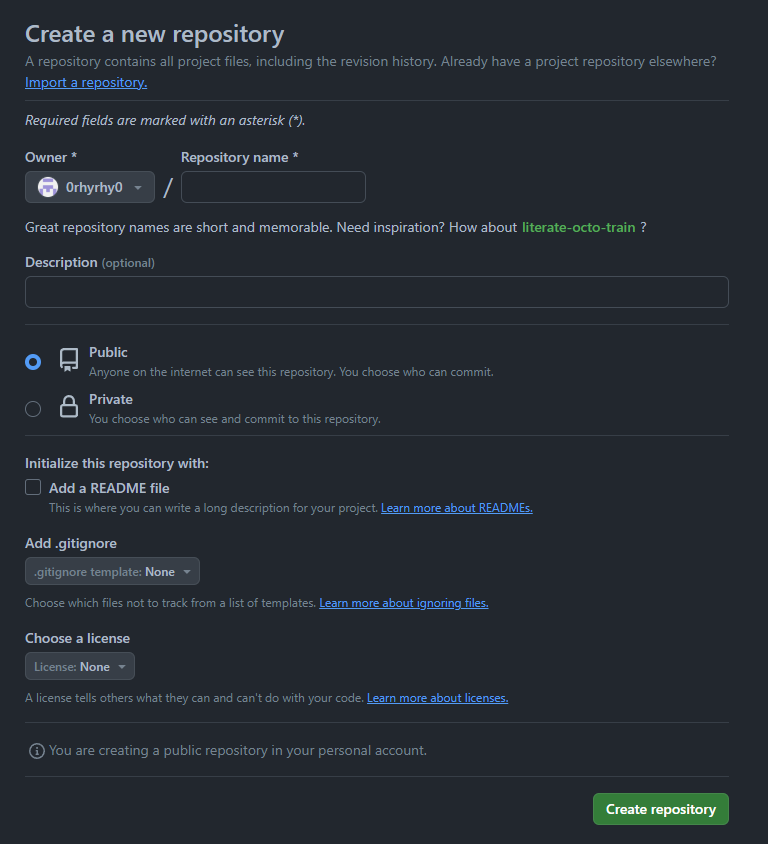
Task: Select the Public radio button
Action: (33, 362)
